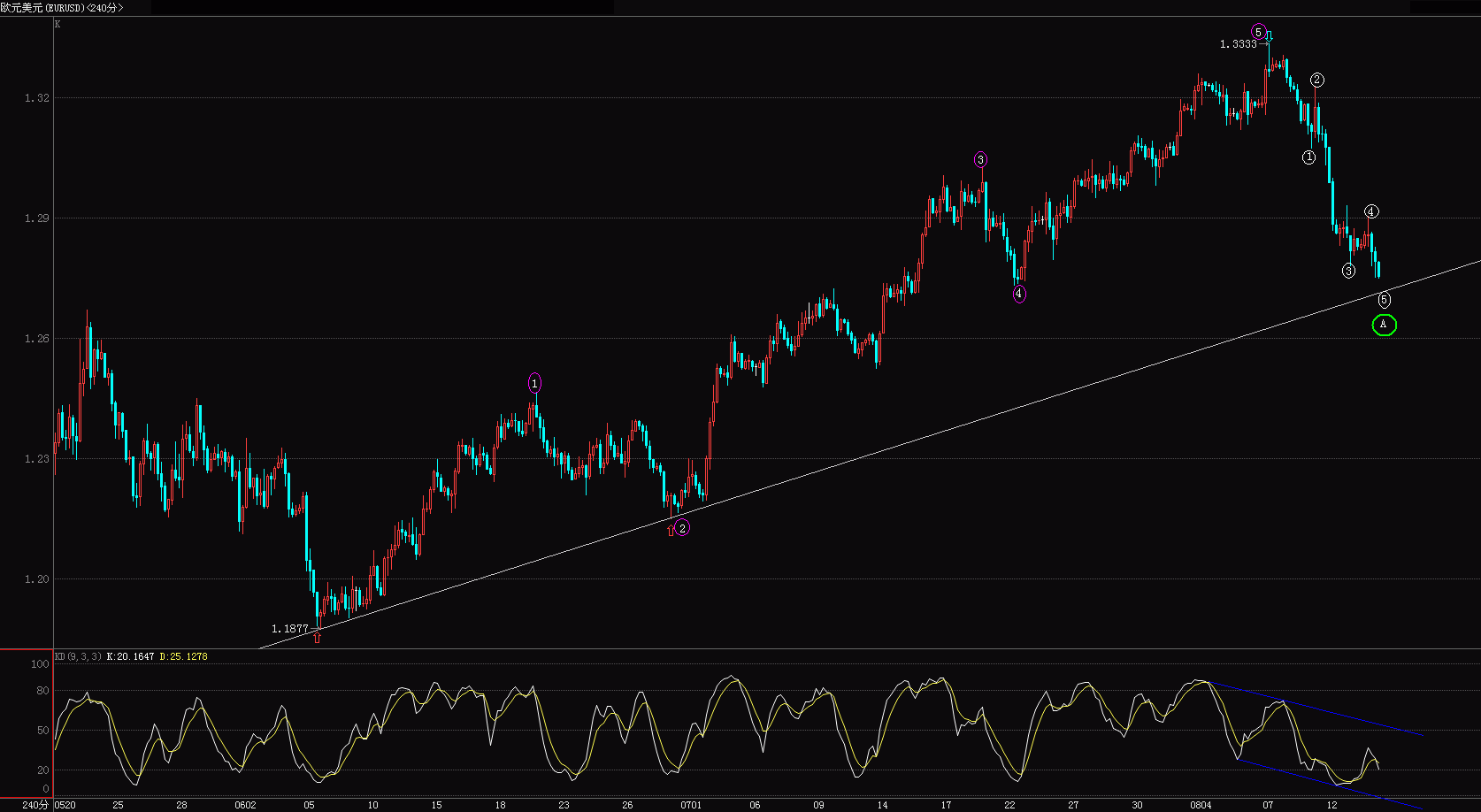Click the purple circled ① label above the rally

coord(534,382)
